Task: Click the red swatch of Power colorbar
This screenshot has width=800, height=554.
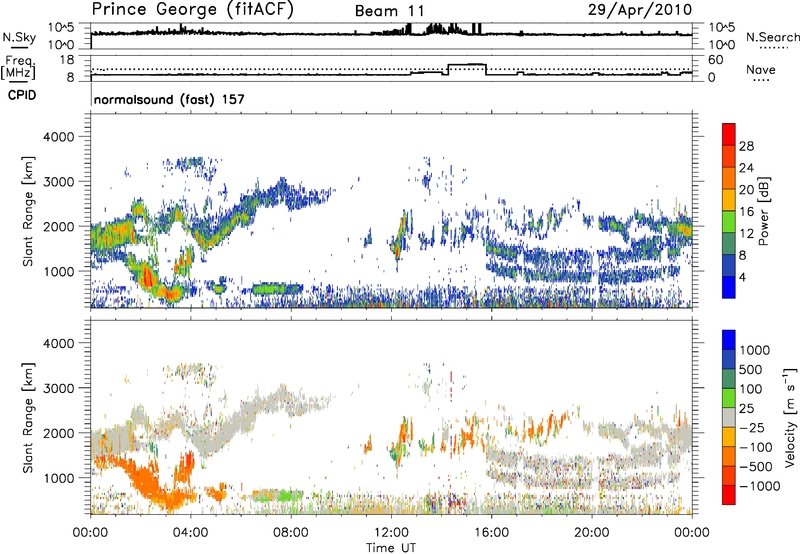Action: coord(729,135)
